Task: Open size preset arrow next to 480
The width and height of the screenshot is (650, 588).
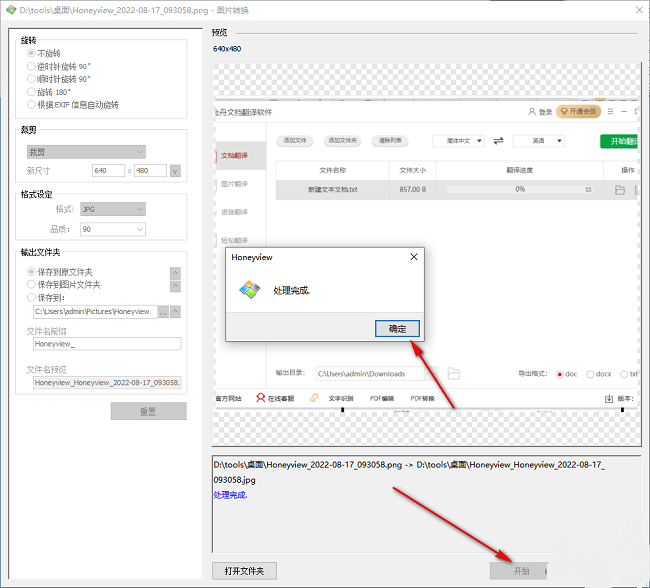Action: (175, 171)
